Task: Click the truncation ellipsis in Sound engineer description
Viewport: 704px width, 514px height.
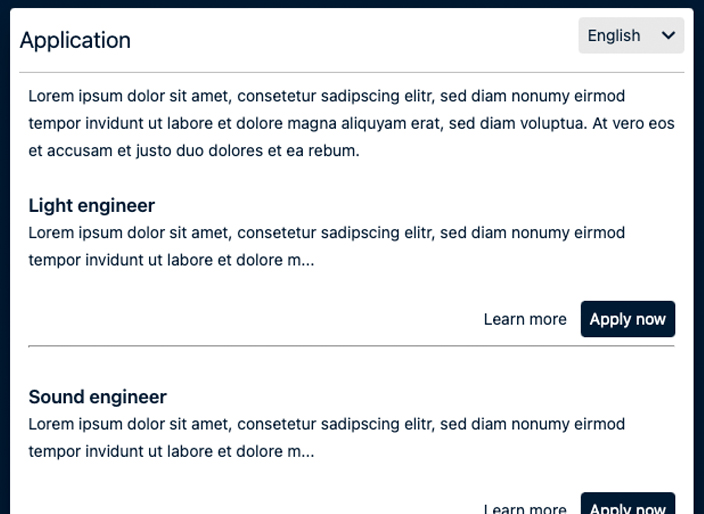Action: coord(307,453)
